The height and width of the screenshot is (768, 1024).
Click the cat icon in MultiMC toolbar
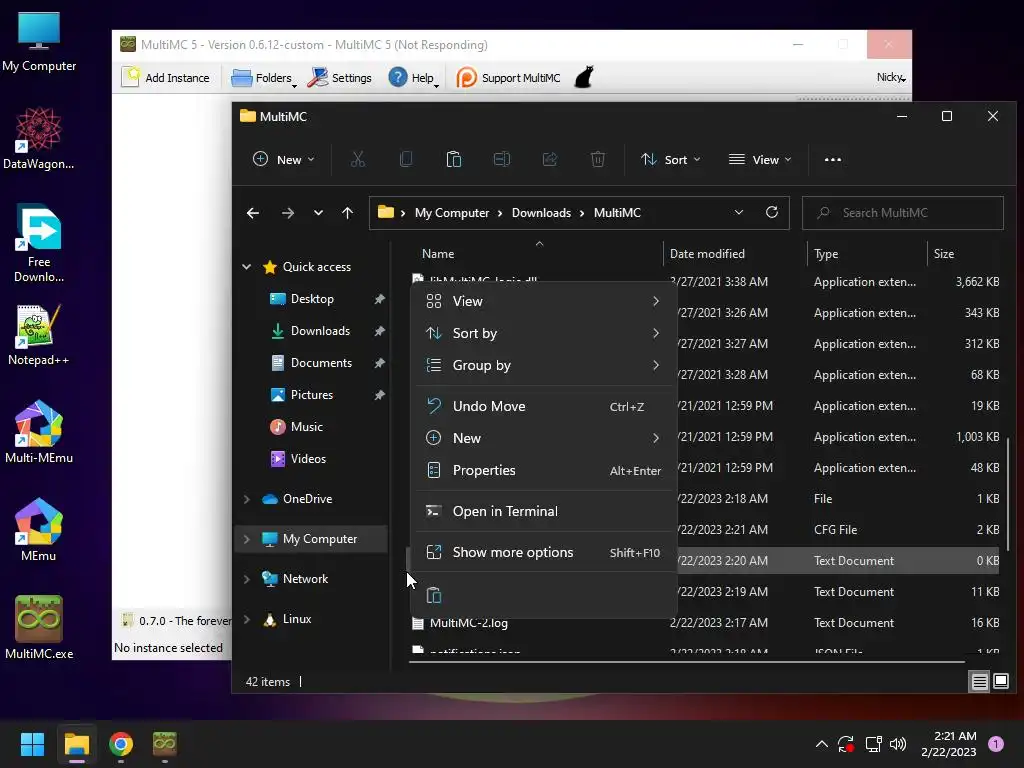coord(584,77)
